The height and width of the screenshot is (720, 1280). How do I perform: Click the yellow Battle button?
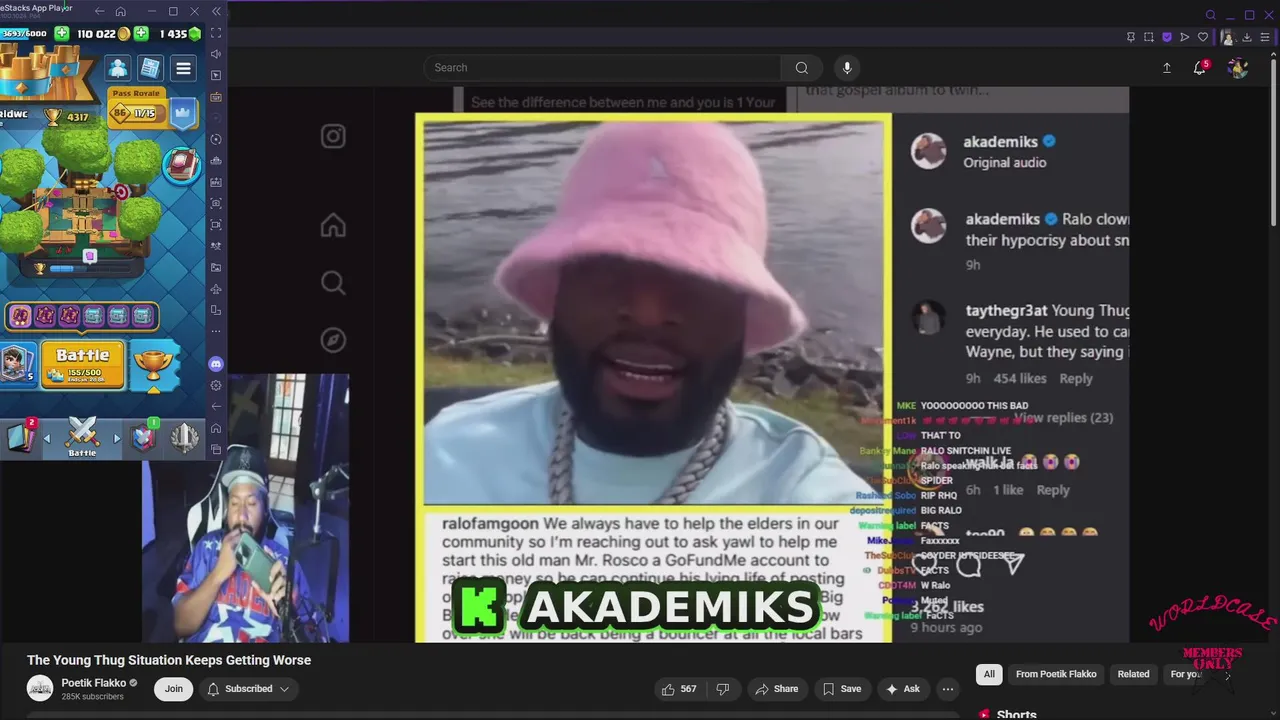82,364
